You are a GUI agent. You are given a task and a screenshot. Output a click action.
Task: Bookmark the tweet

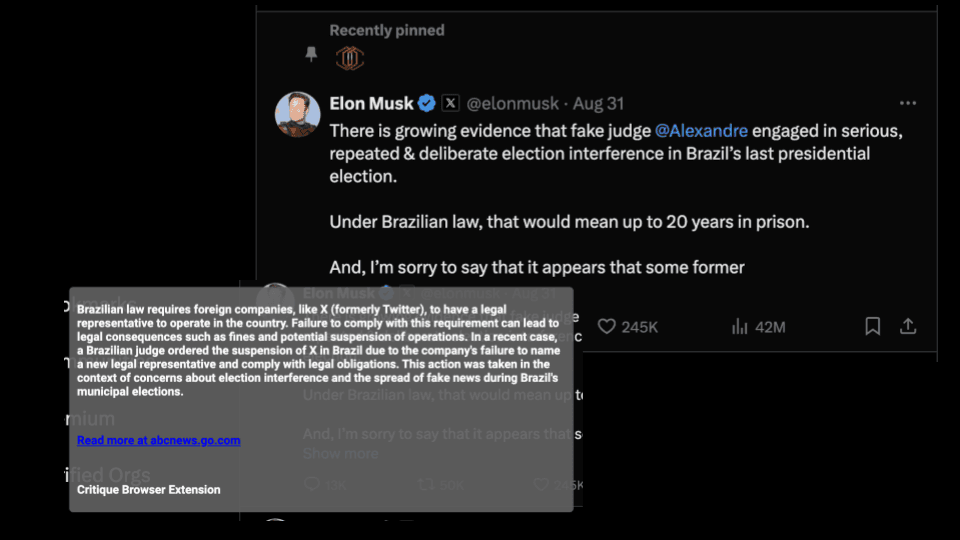point(872,327)
